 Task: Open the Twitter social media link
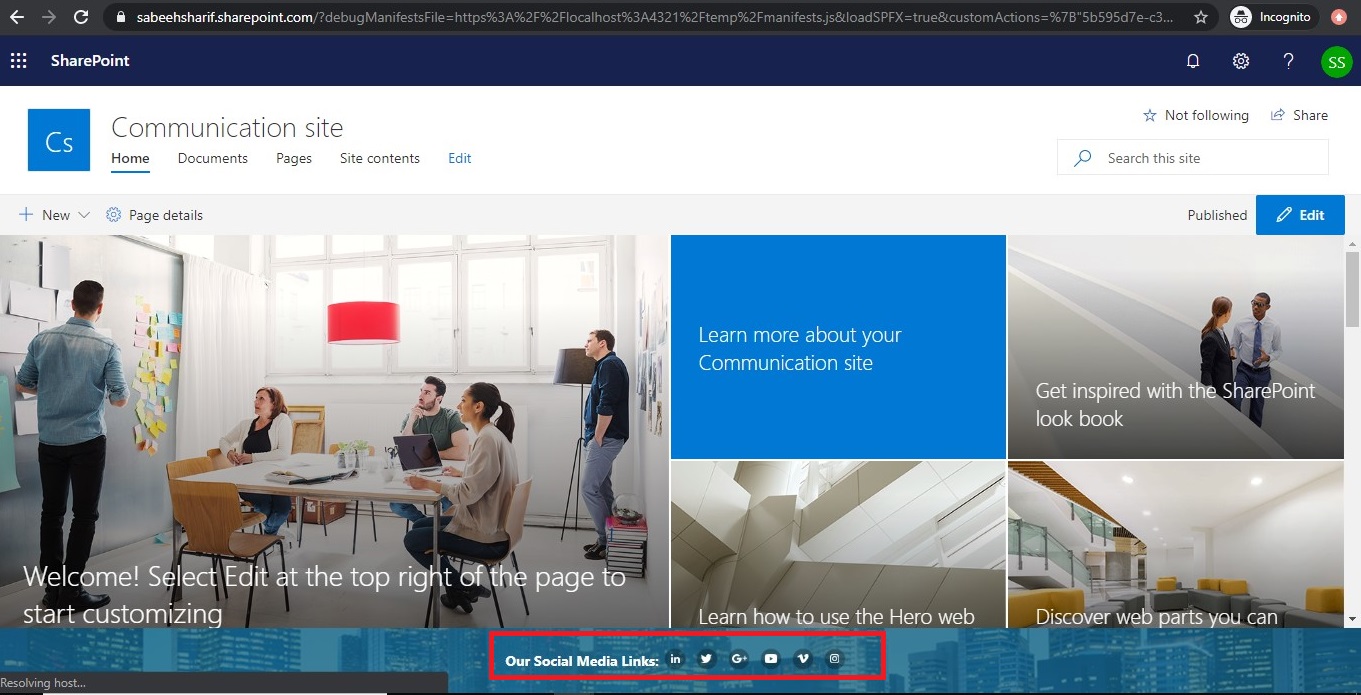click(706, 658)
